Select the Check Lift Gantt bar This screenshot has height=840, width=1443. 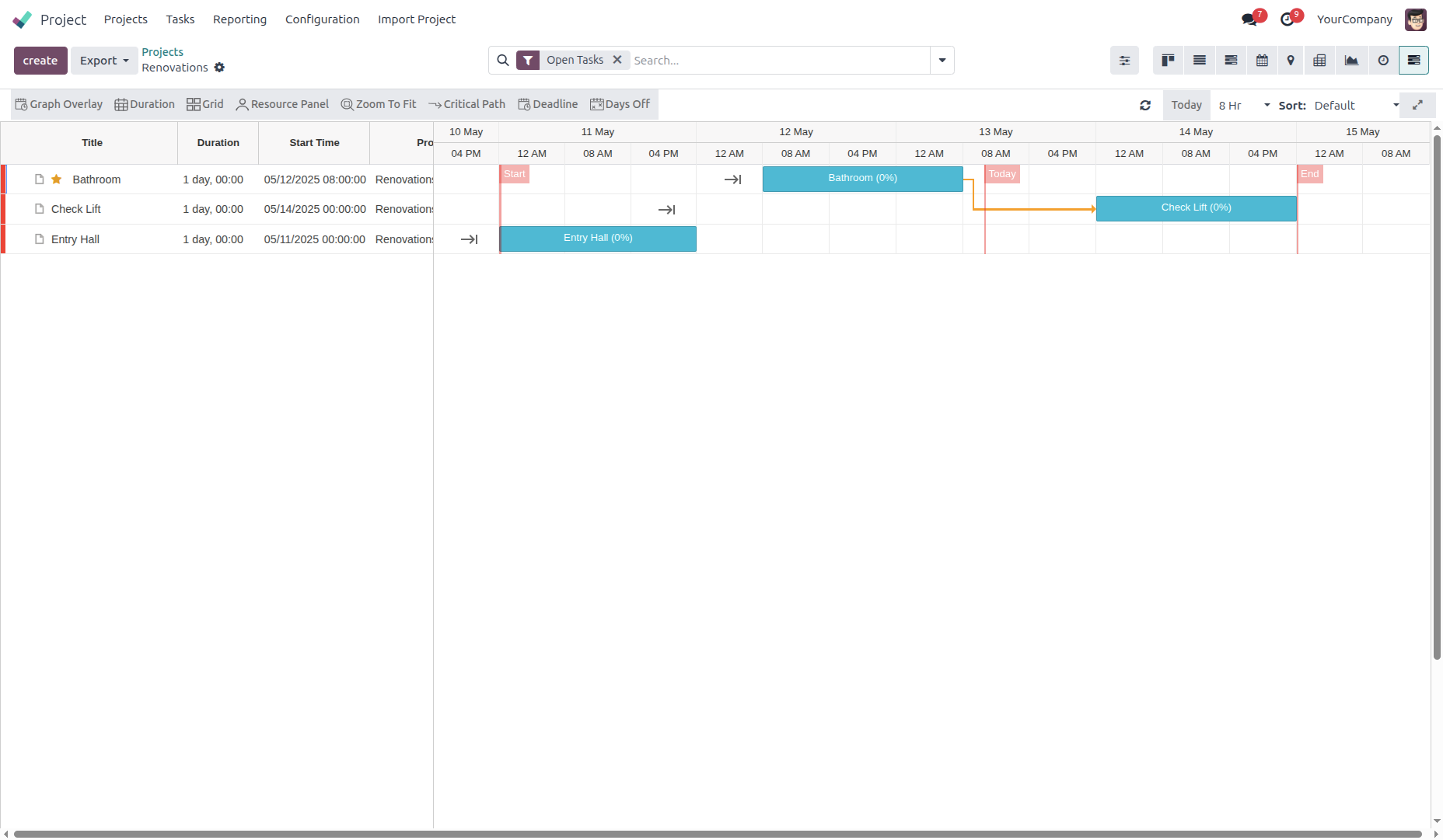1196,208
